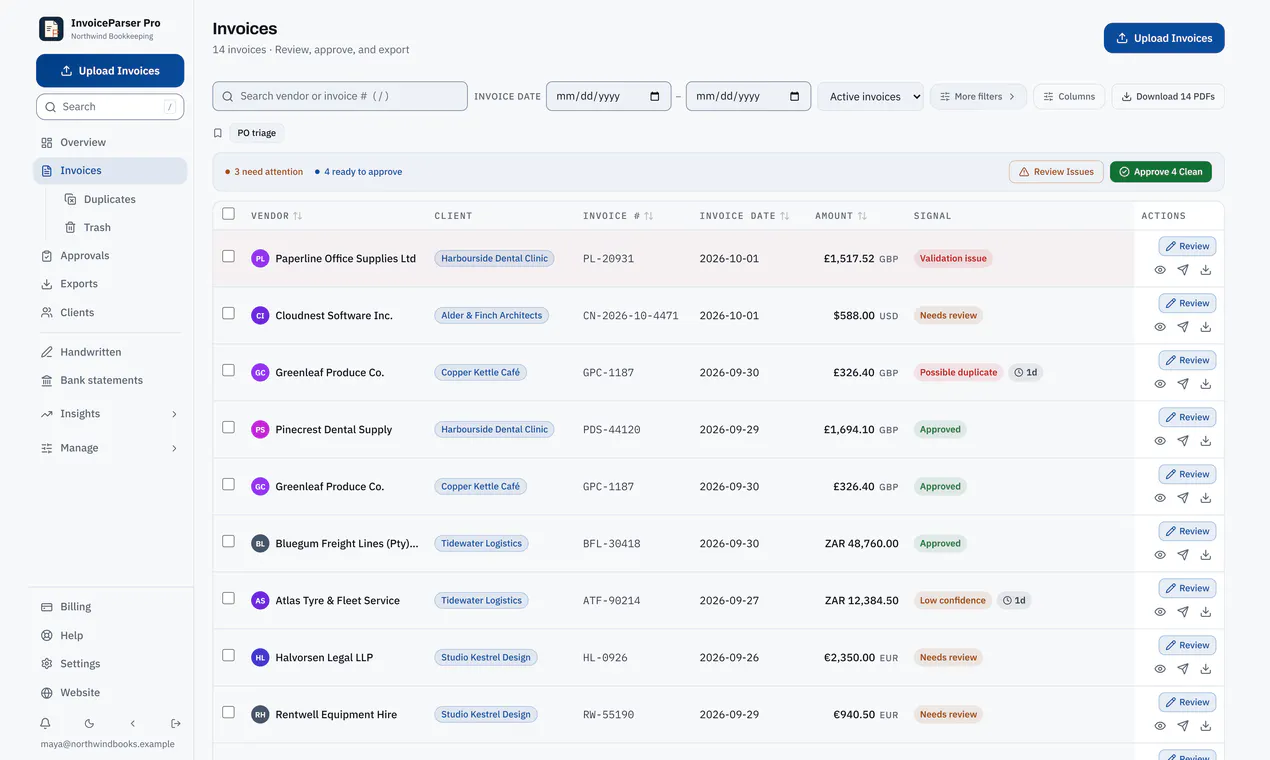This screenshot has width=1270, height=760.
Task: Expand the More filters panel
Action: tap(978, 96)
